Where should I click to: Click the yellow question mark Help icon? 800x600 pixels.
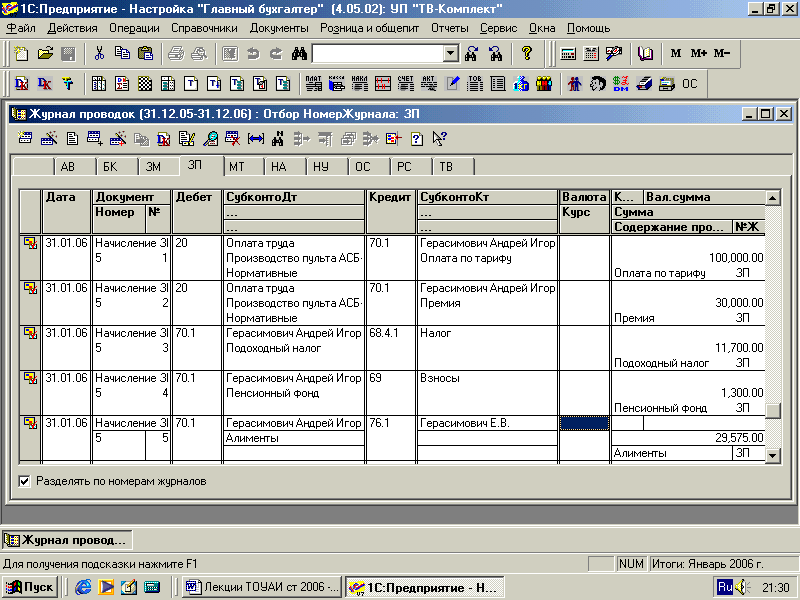[526, 54]
